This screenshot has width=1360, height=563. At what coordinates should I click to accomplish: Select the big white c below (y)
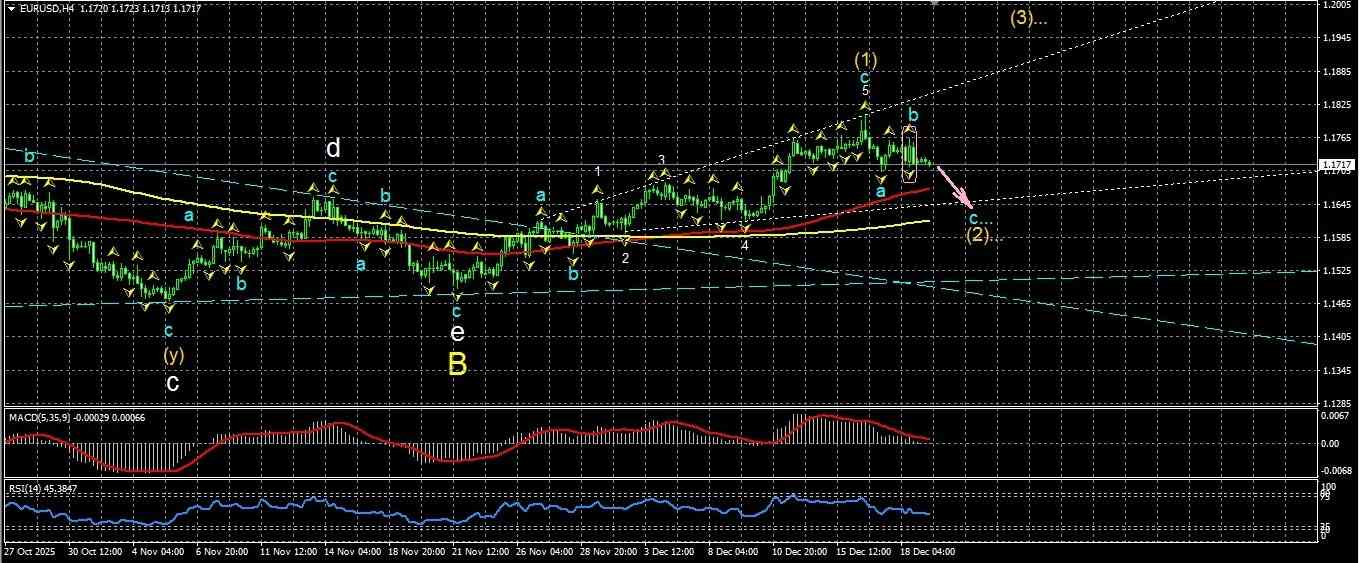pos(173,383)
